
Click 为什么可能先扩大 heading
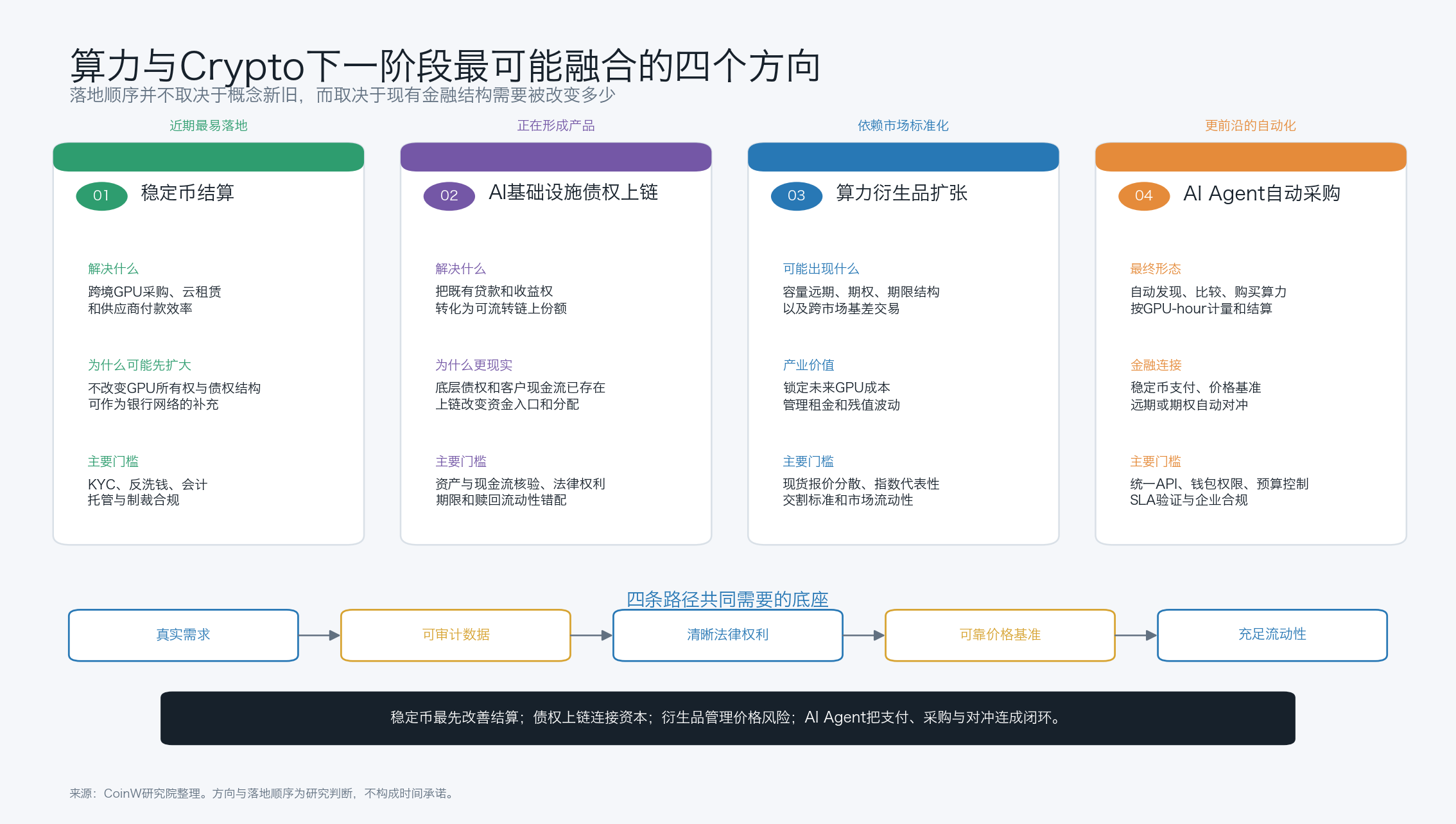pyautogui.click(x=139, y=365)
